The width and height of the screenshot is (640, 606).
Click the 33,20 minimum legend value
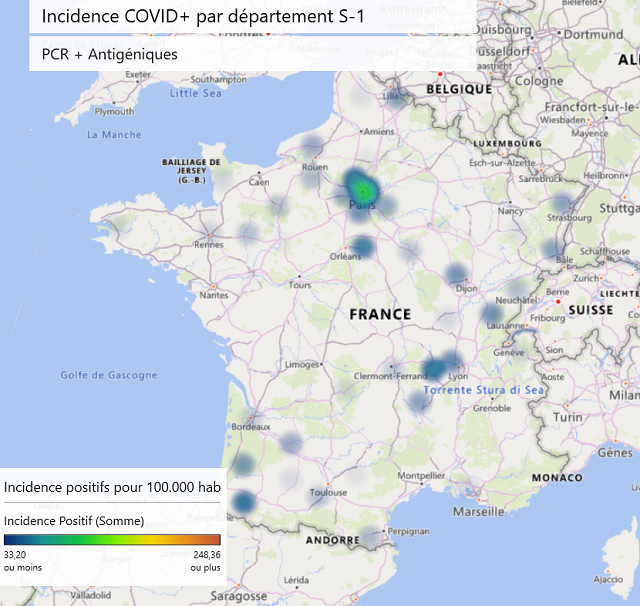[18, 554]
